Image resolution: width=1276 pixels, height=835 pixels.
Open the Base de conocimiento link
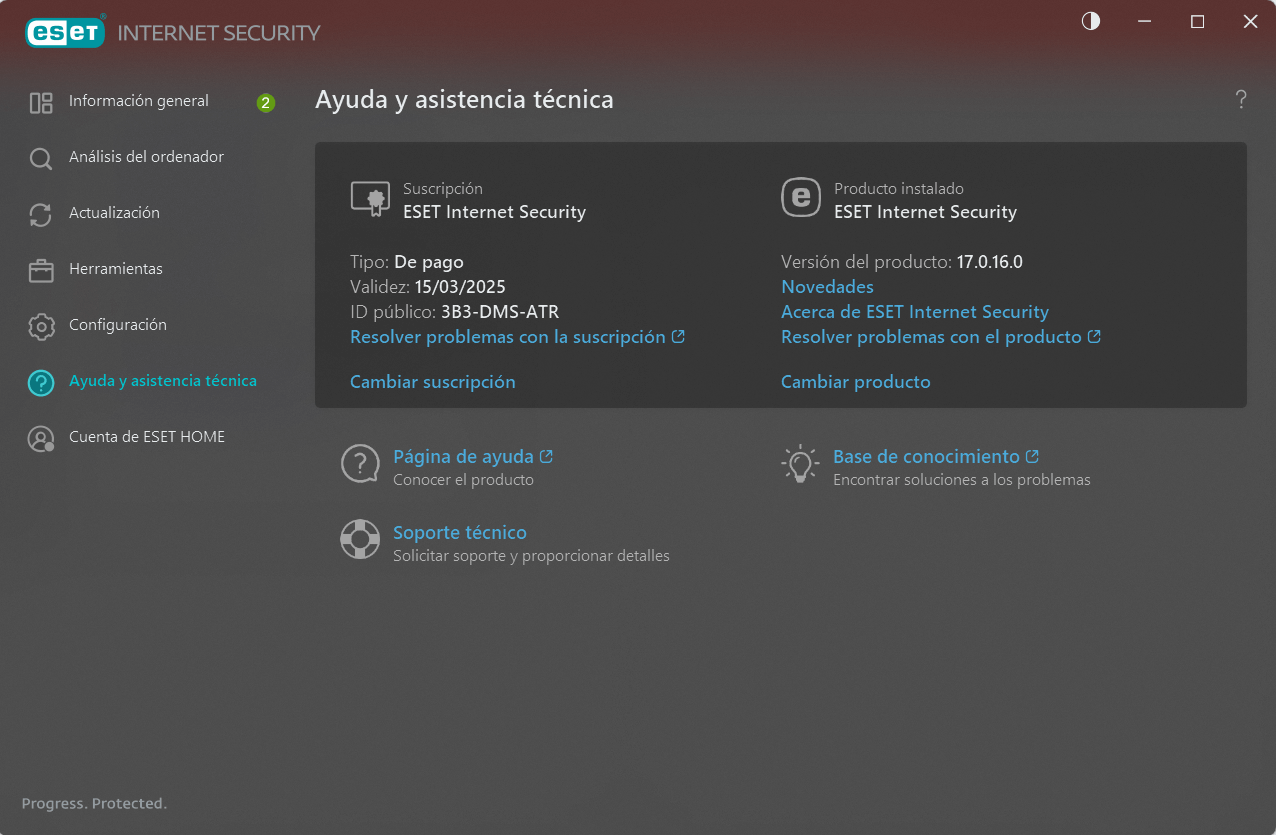(x=926, y=456)
